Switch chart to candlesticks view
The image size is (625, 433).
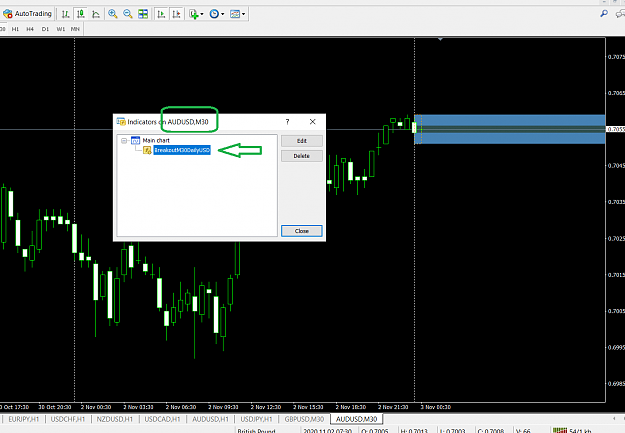coord(81,14)
